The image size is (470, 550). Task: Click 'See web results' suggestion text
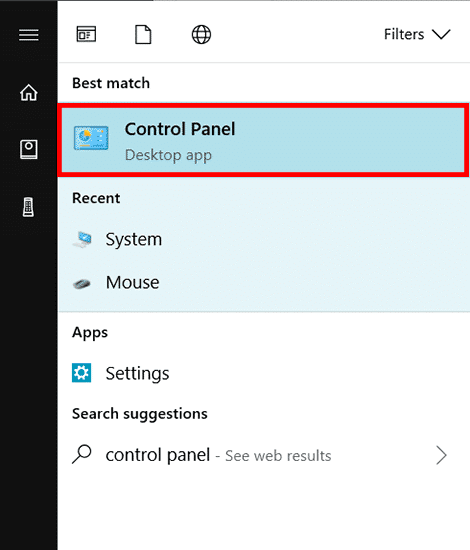point(278,456)
